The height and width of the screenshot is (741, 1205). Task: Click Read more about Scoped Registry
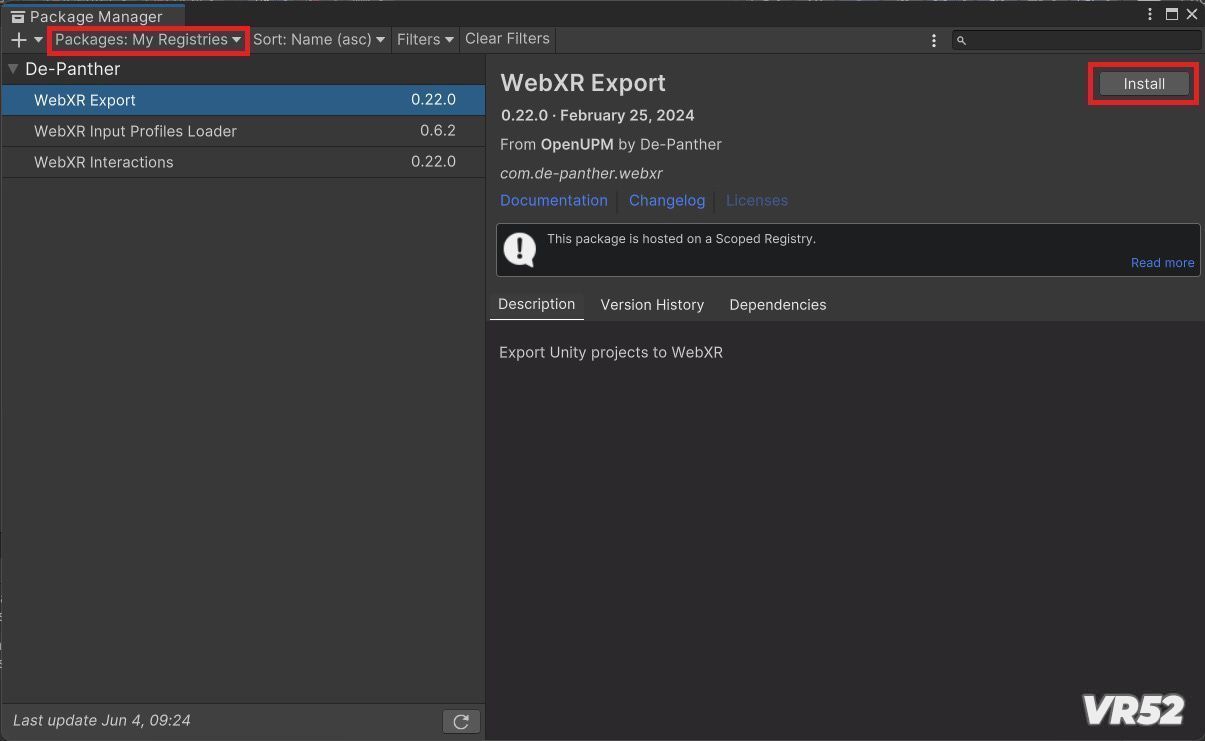pos(1162,263)
